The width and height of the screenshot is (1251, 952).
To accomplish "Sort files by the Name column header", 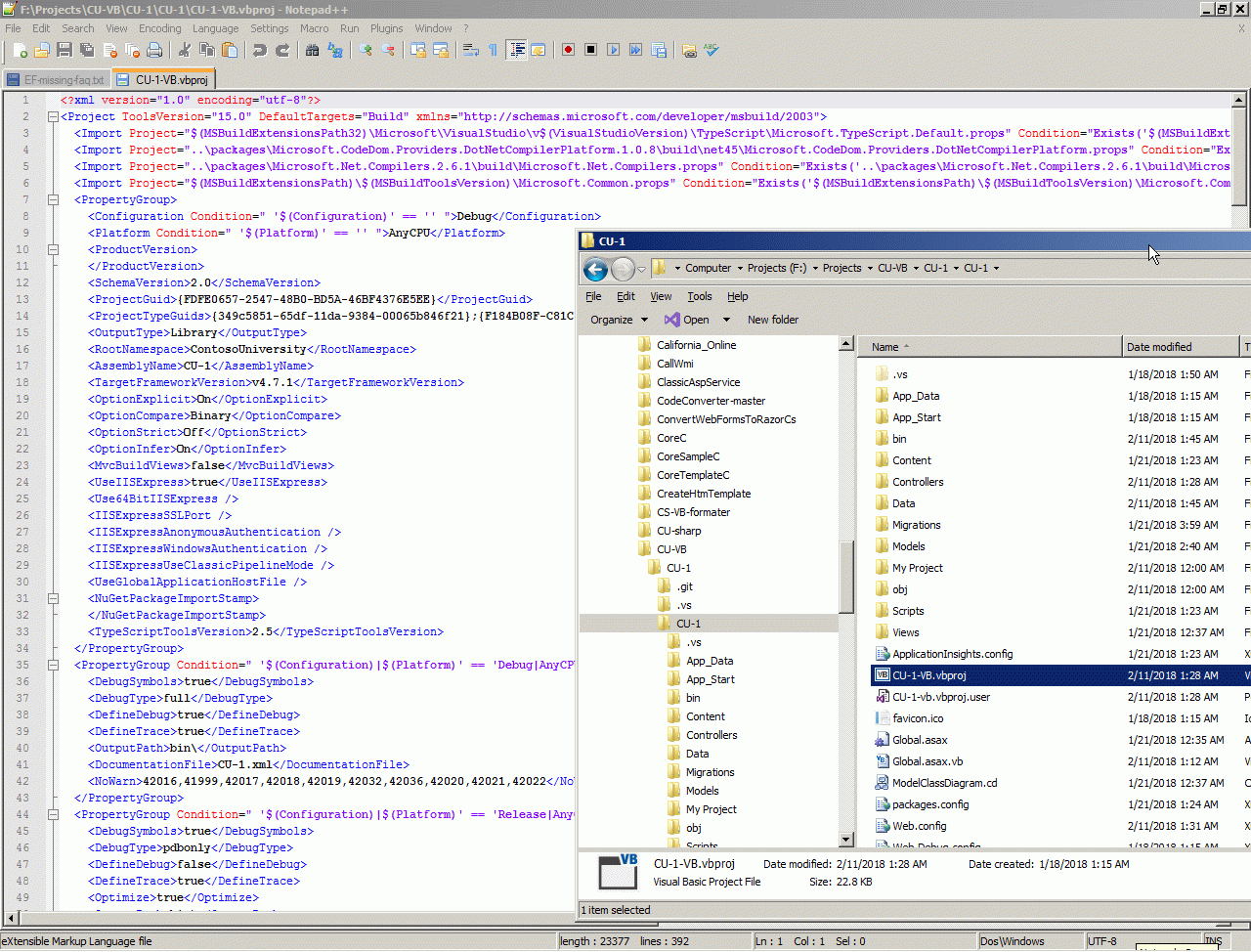I will click(990, 347).
